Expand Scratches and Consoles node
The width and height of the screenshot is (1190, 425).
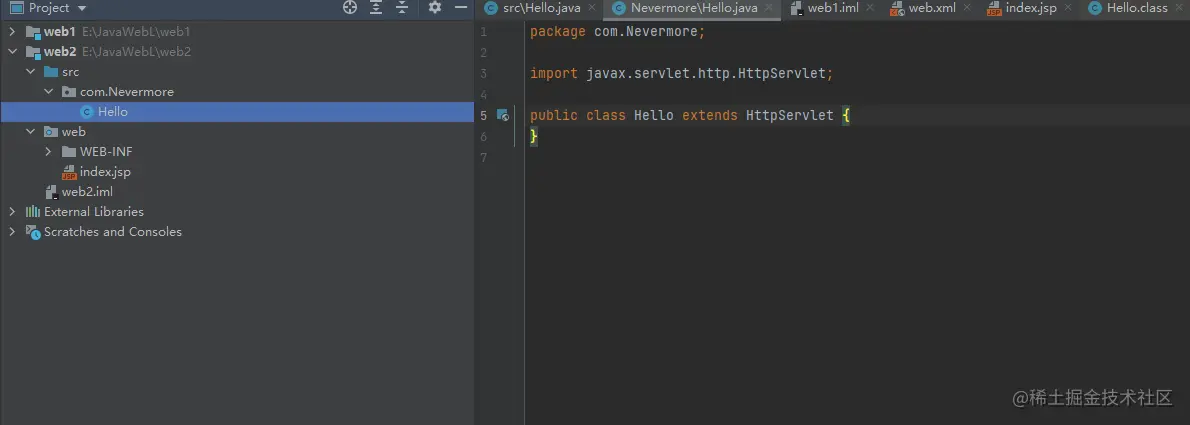pyautogui.click(x=12, y=231)
